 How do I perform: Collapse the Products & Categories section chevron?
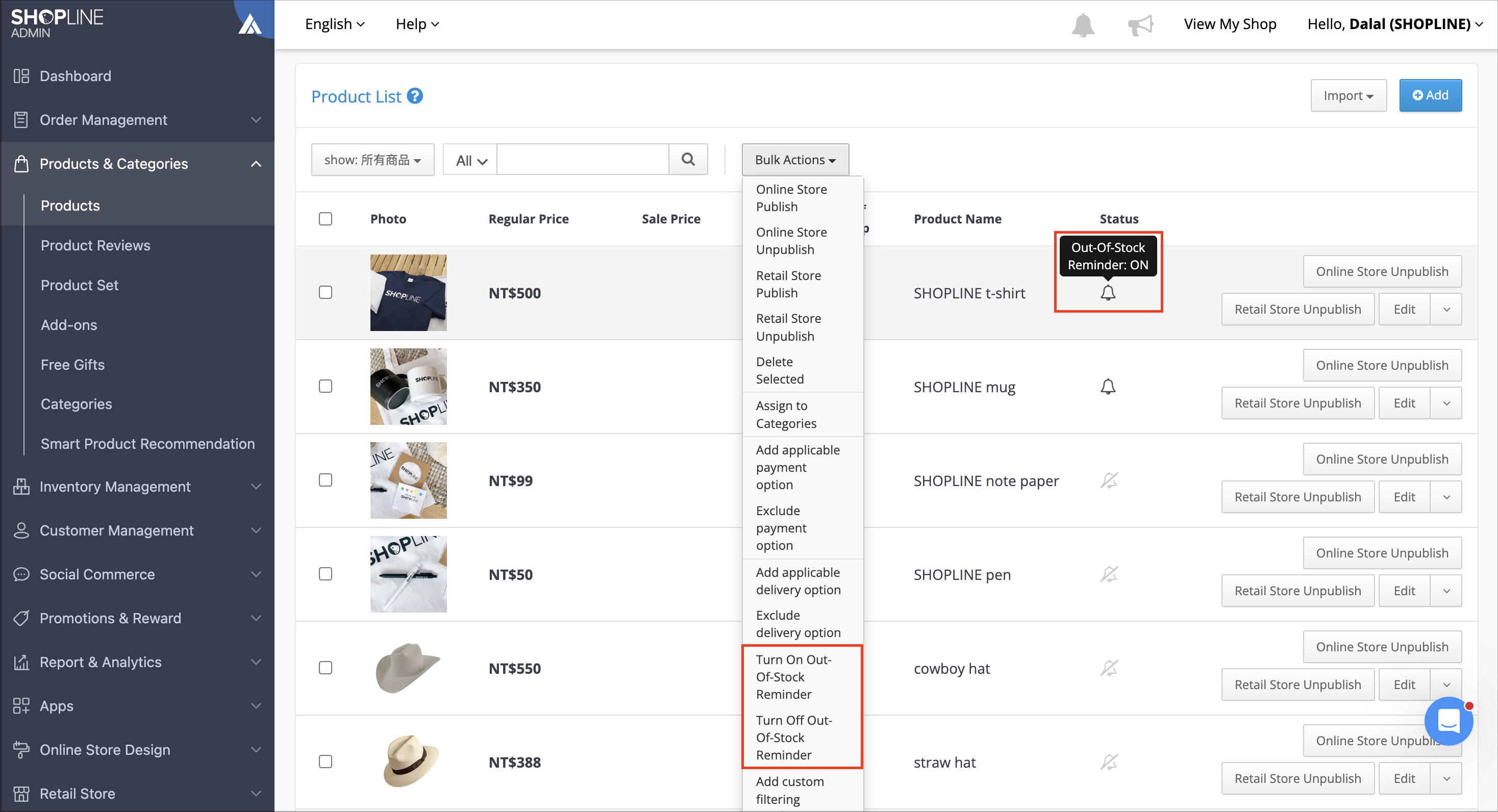click(256, 164)
